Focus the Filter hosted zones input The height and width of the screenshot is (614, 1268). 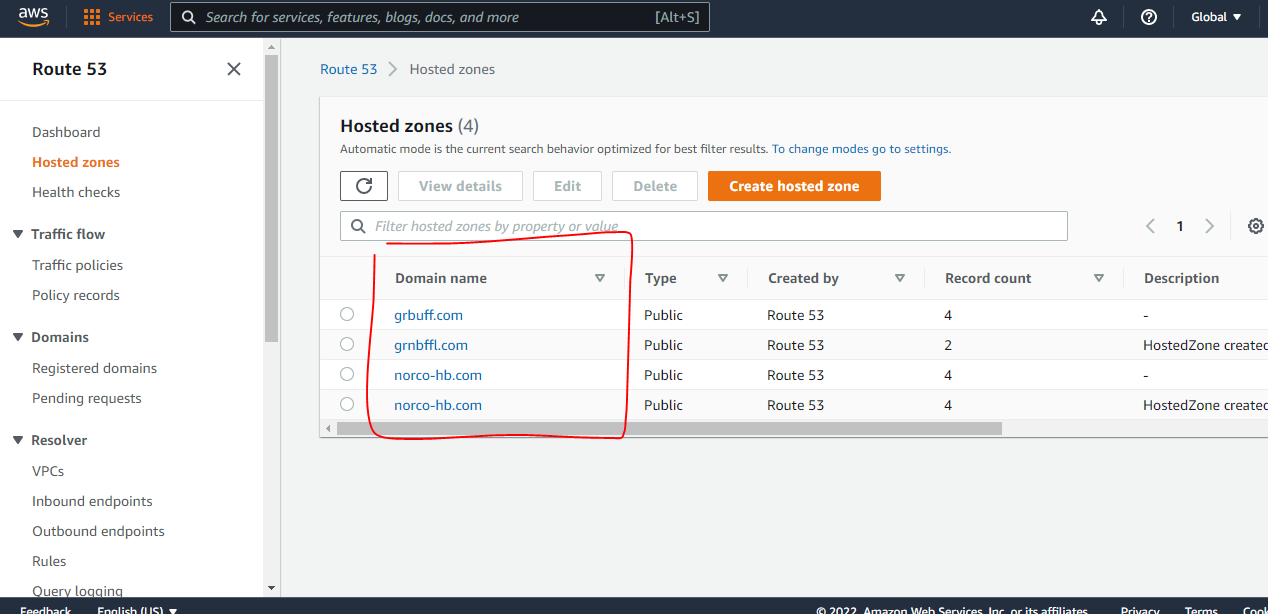[704, 226]
